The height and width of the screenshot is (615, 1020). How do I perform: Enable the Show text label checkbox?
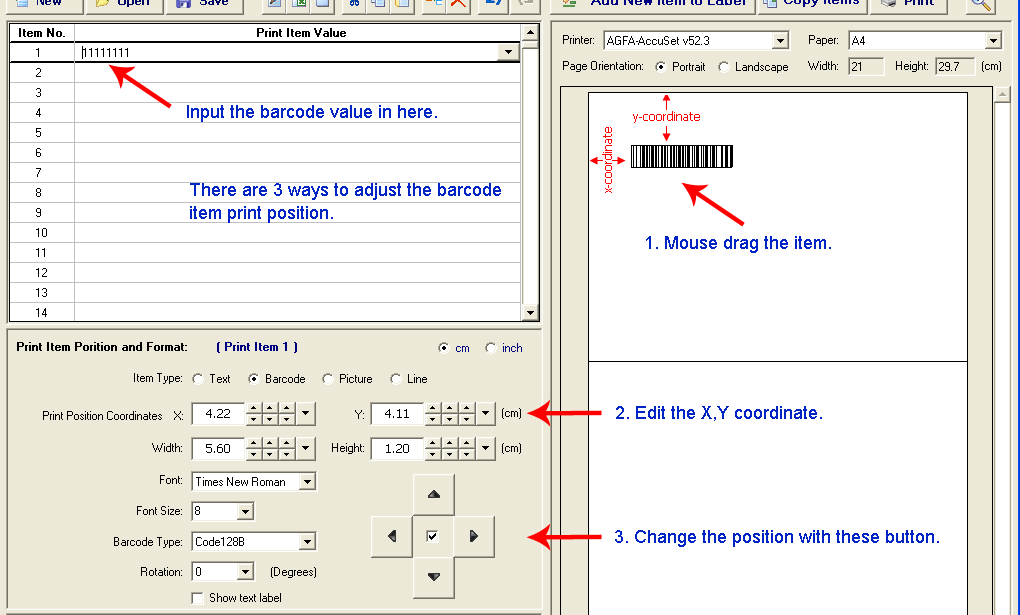(x=198, y=598)
